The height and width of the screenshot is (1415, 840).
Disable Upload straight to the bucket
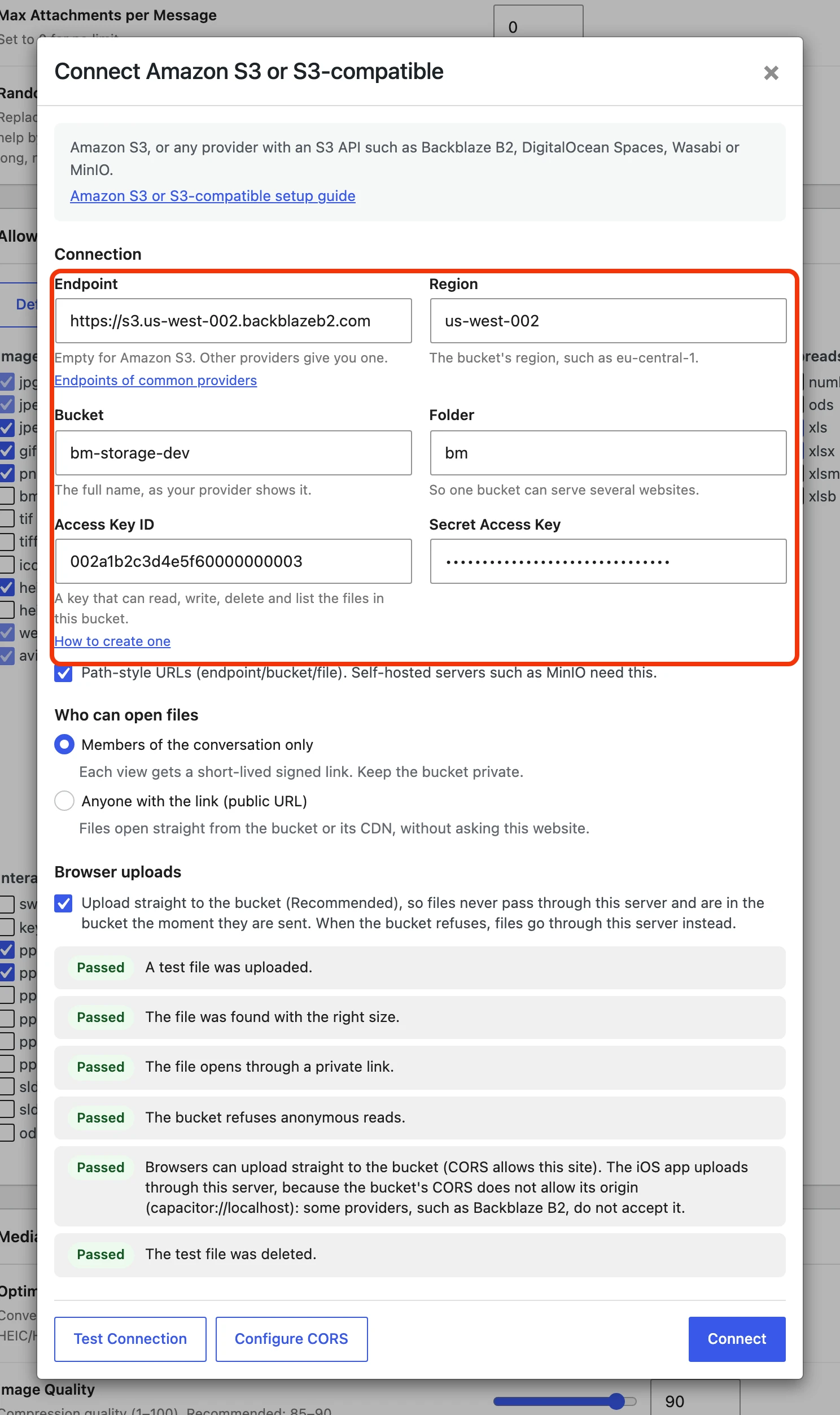pyautogui.click(x=63, y=903)
